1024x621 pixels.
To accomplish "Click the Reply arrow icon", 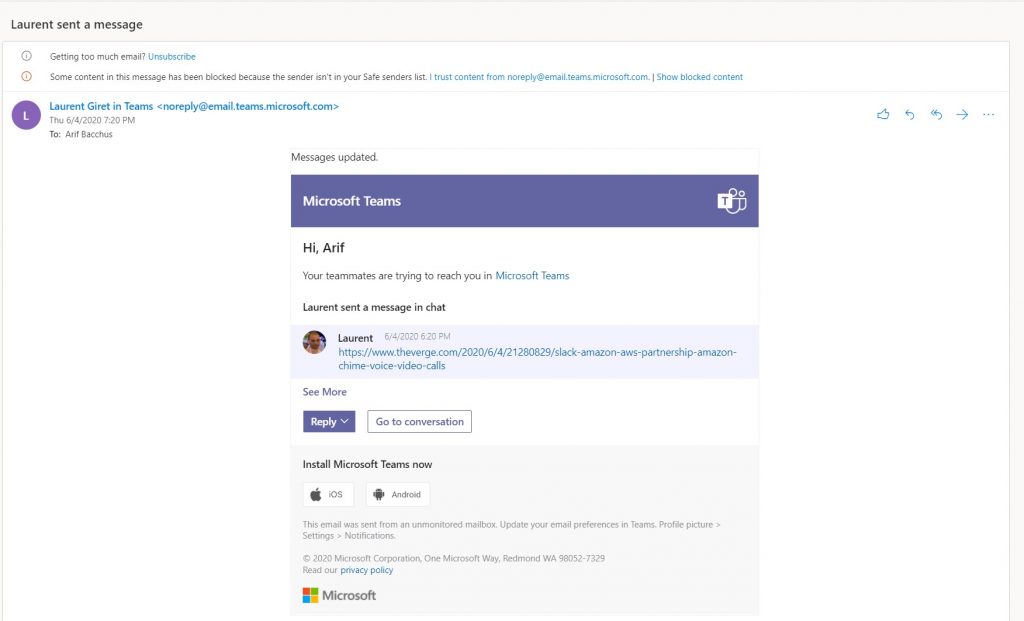I will [910, 114].
